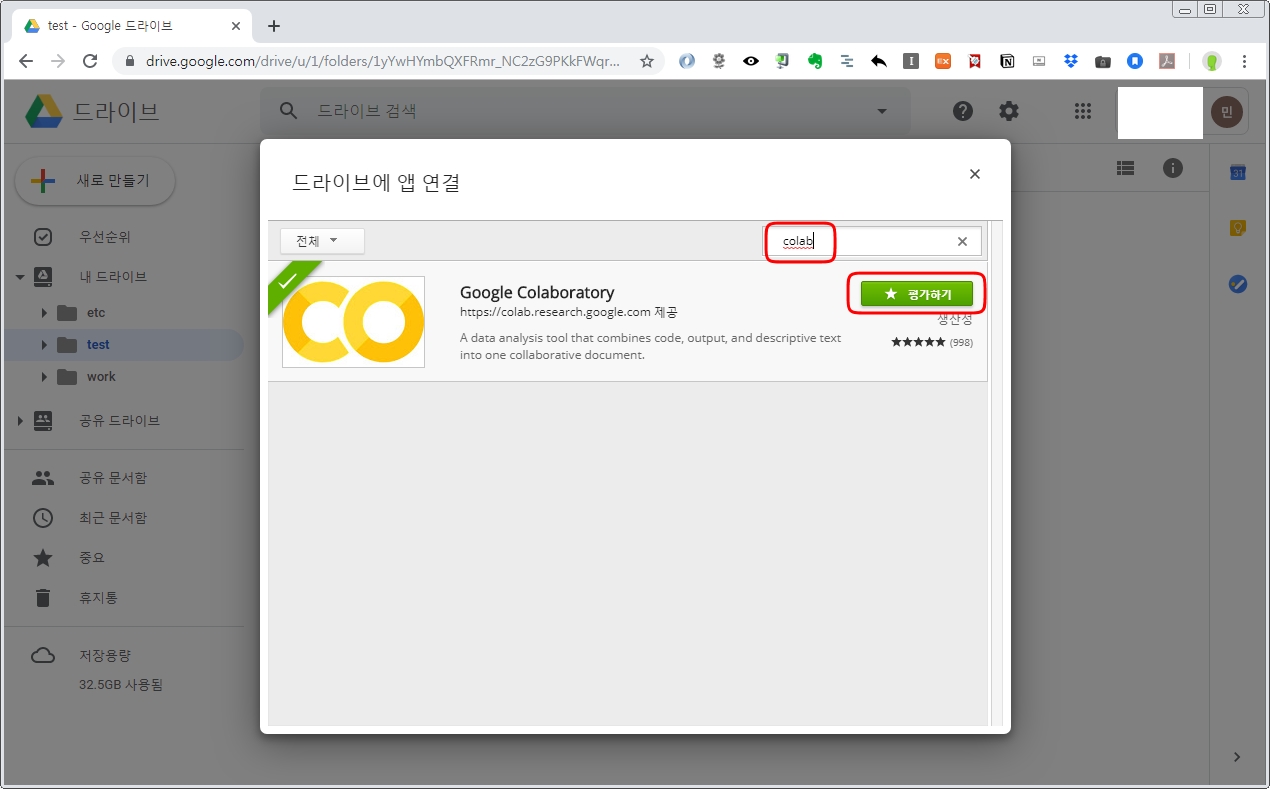The image size is (1270, 789).
Task: Collapse the 내 드라이브 tree
Action: coord(20,277)
